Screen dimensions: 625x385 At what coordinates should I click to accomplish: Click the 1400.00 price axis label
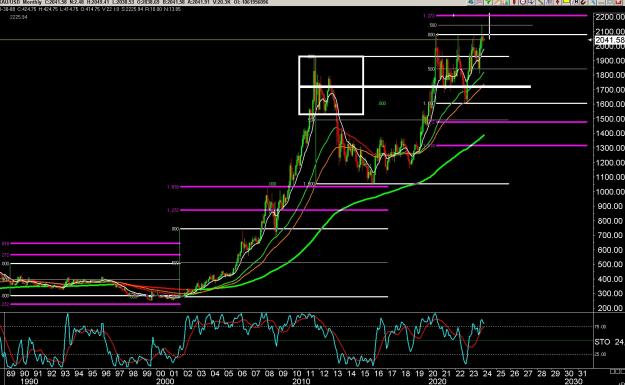point(609,133)
